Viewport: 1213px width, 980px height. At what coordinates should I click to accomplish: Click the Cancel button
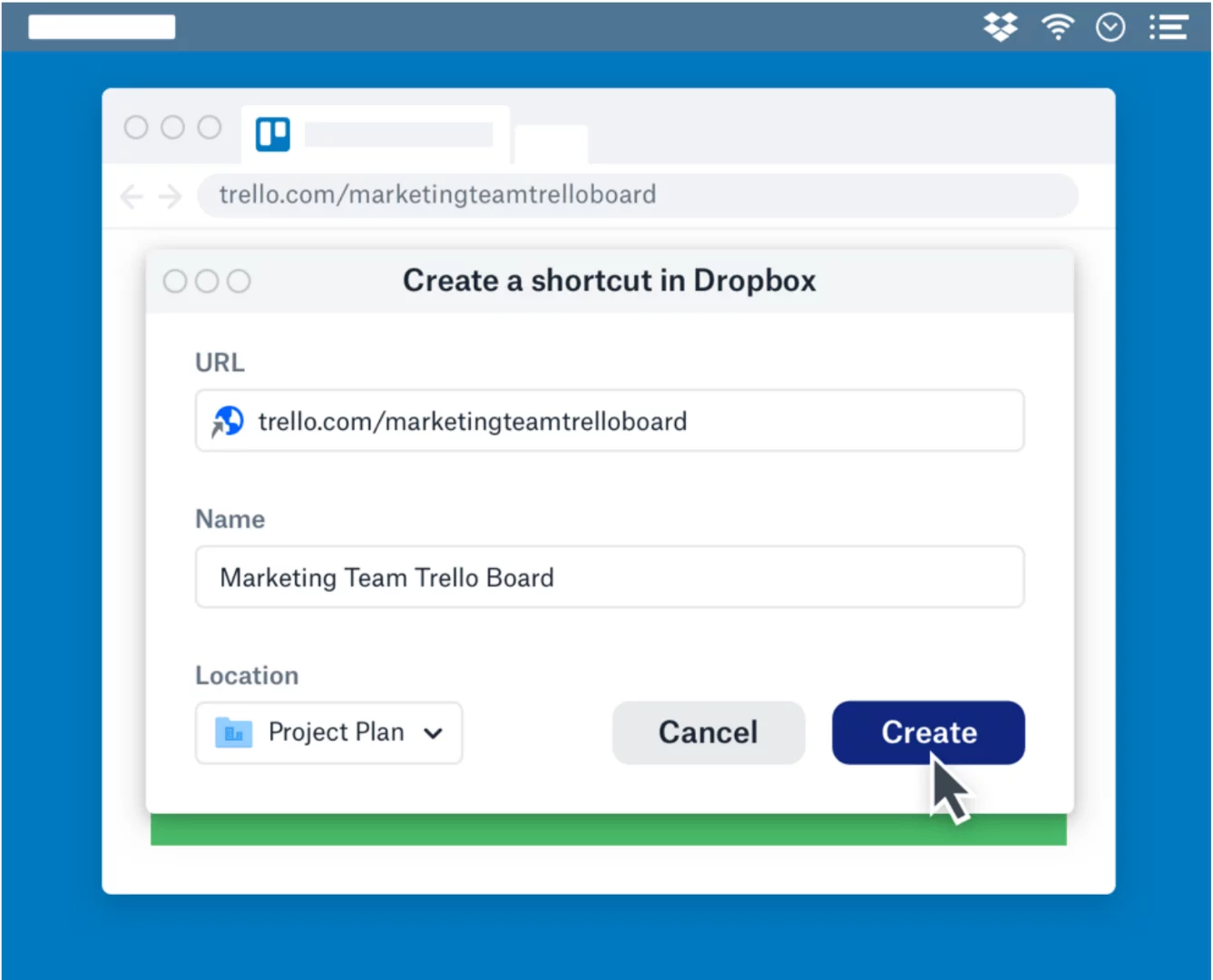(708, 732)
